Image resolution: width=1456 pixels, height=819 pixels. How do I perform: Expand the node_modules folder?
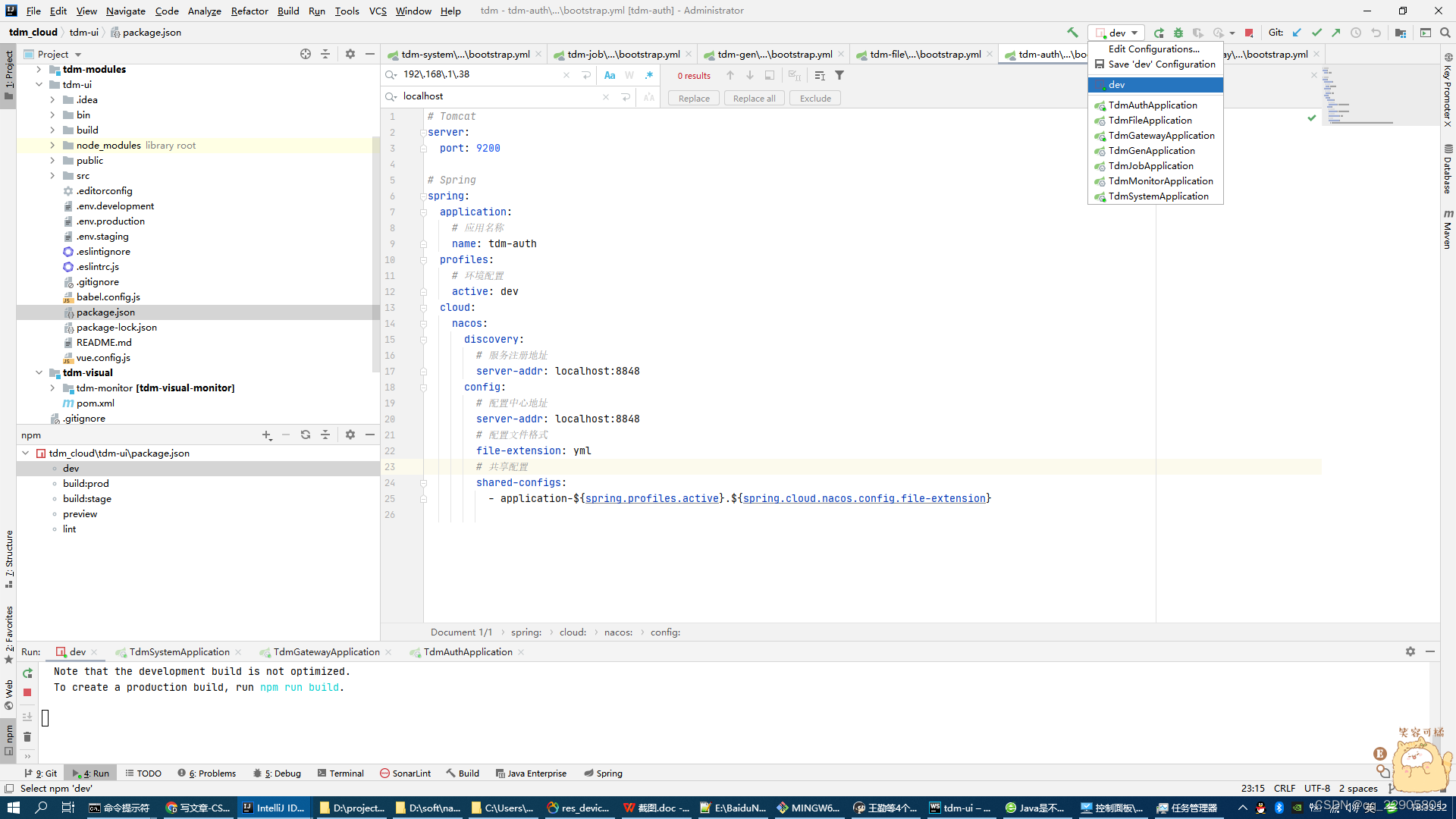point(52,145)
